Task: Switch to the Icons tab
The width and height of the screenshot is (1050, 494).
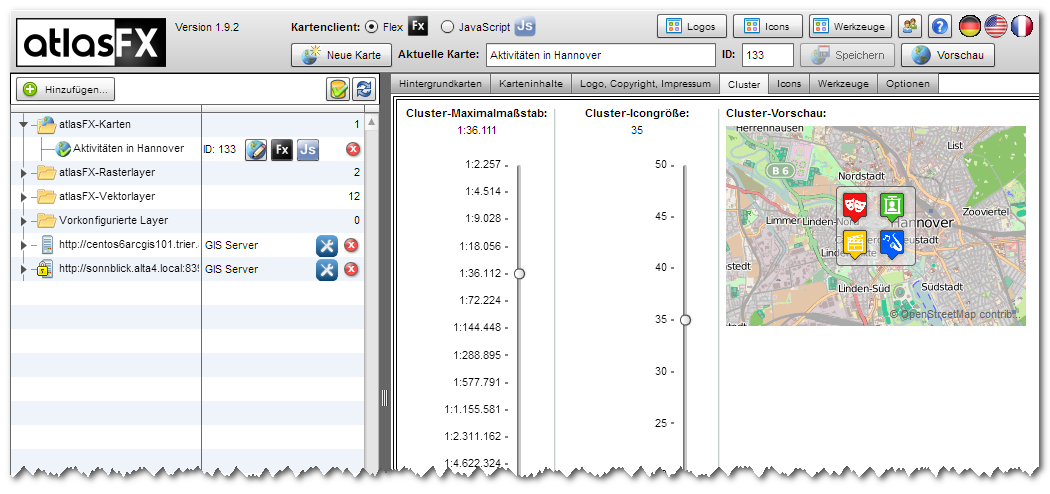Action: point(789,84)
